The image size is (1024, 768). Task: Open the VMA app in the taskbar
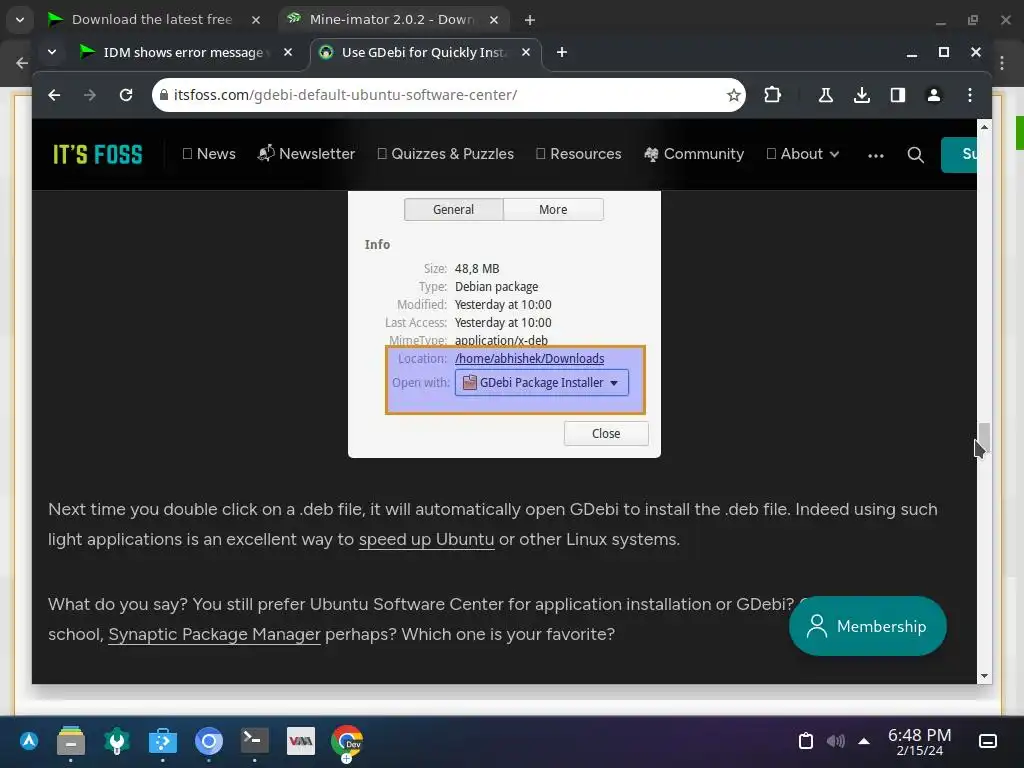[300, 741]
